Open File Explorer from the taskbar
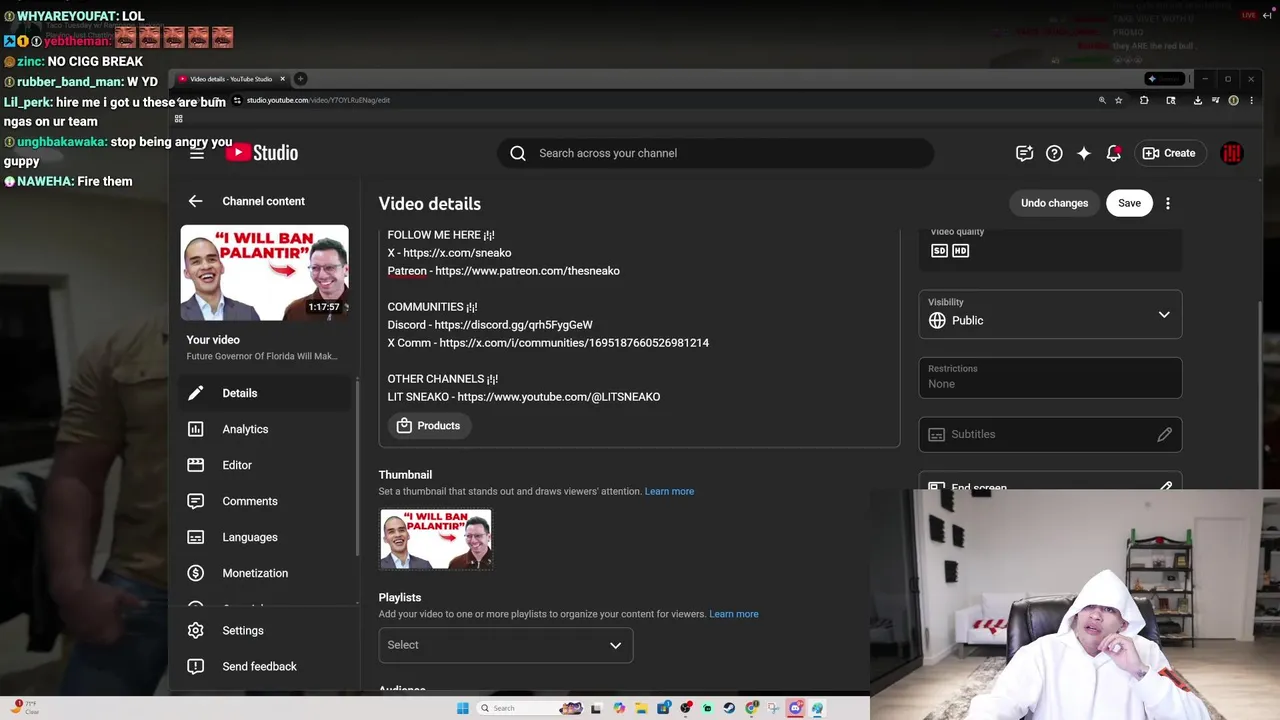1280x720 pixels. 640,708
